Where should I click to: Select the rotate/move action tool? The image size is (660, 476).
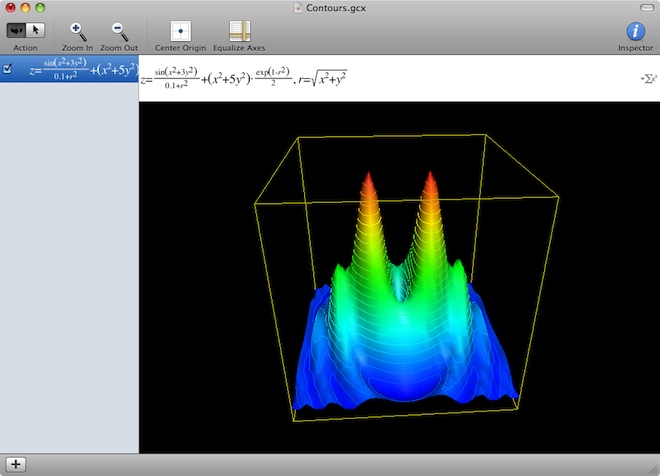16,31
